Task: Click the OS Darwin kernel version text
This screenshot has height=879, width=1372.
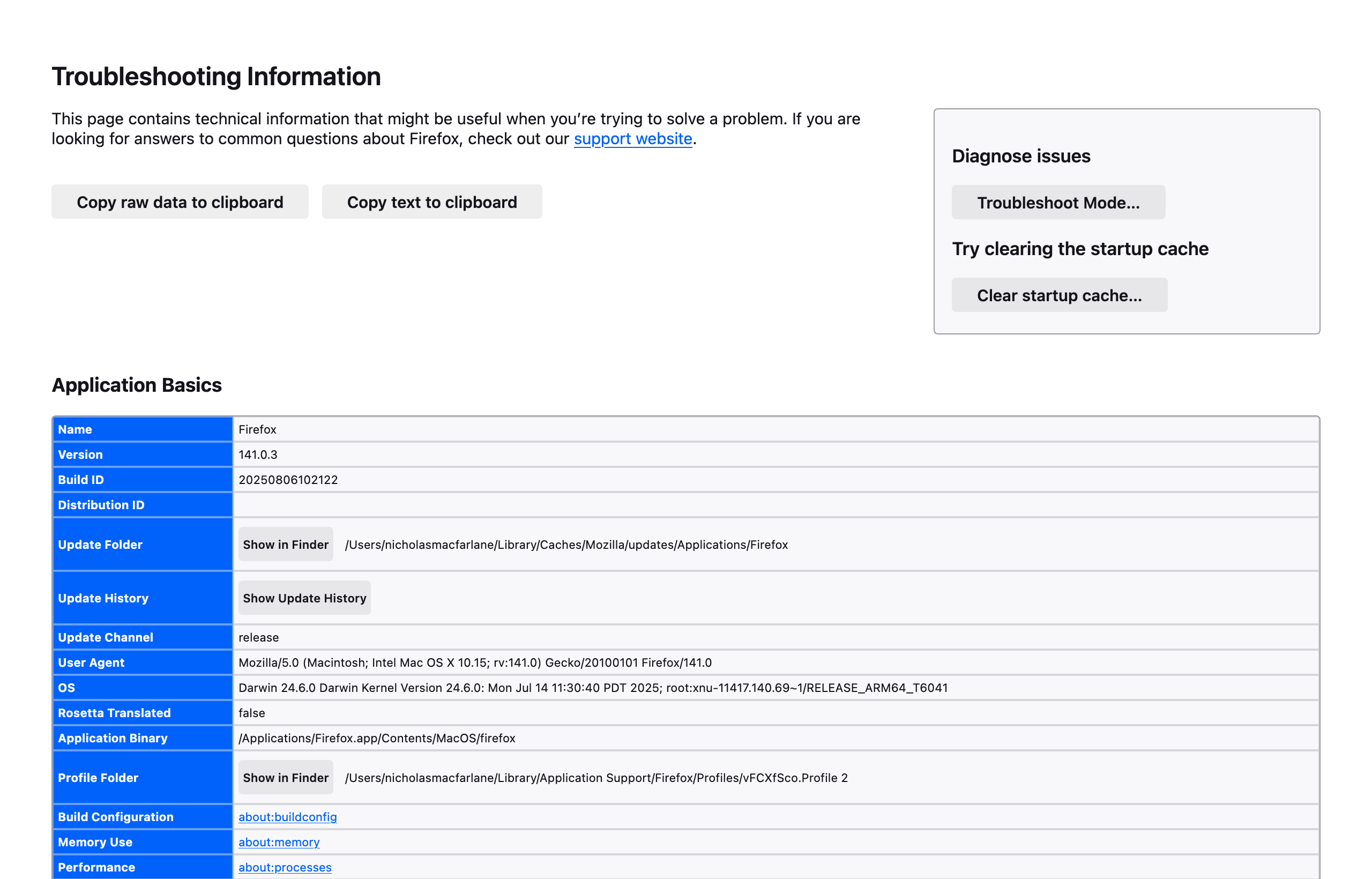Action: pyautogui.click(x=593, y=687)
